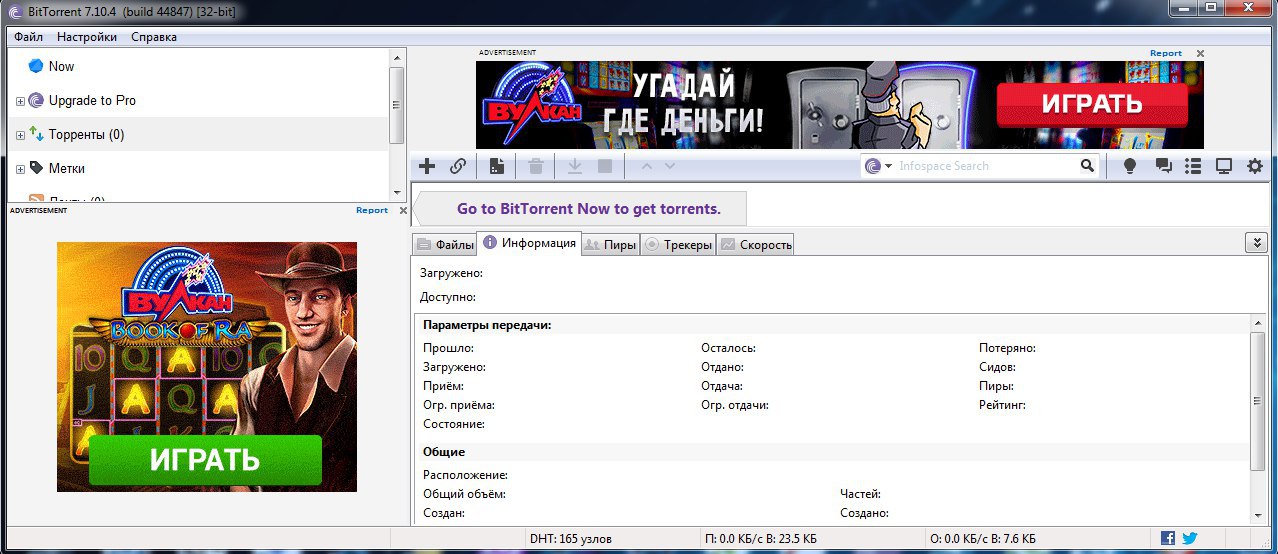Click red ИГРАТЬ button in top banner
This screenshot has height=554, width=1278.
(1092, 104)
